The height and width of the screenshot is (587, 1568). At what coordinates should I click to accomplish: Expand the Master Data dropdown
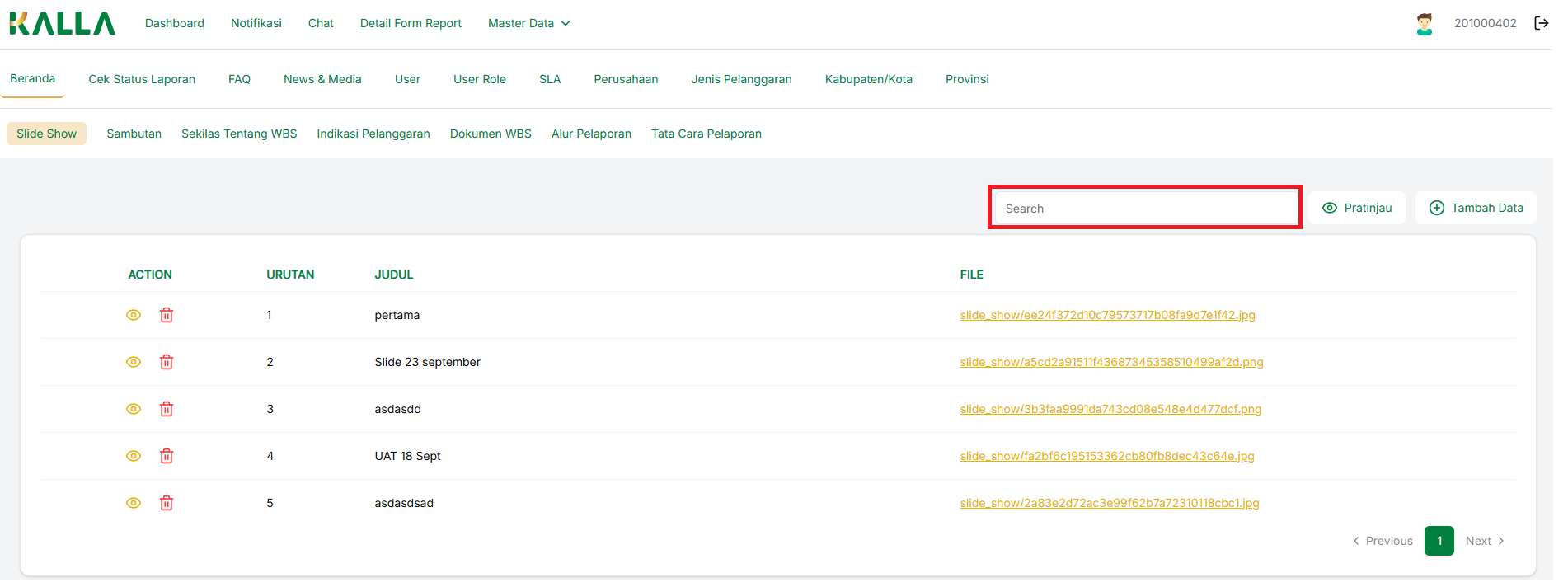coord(528,23)
